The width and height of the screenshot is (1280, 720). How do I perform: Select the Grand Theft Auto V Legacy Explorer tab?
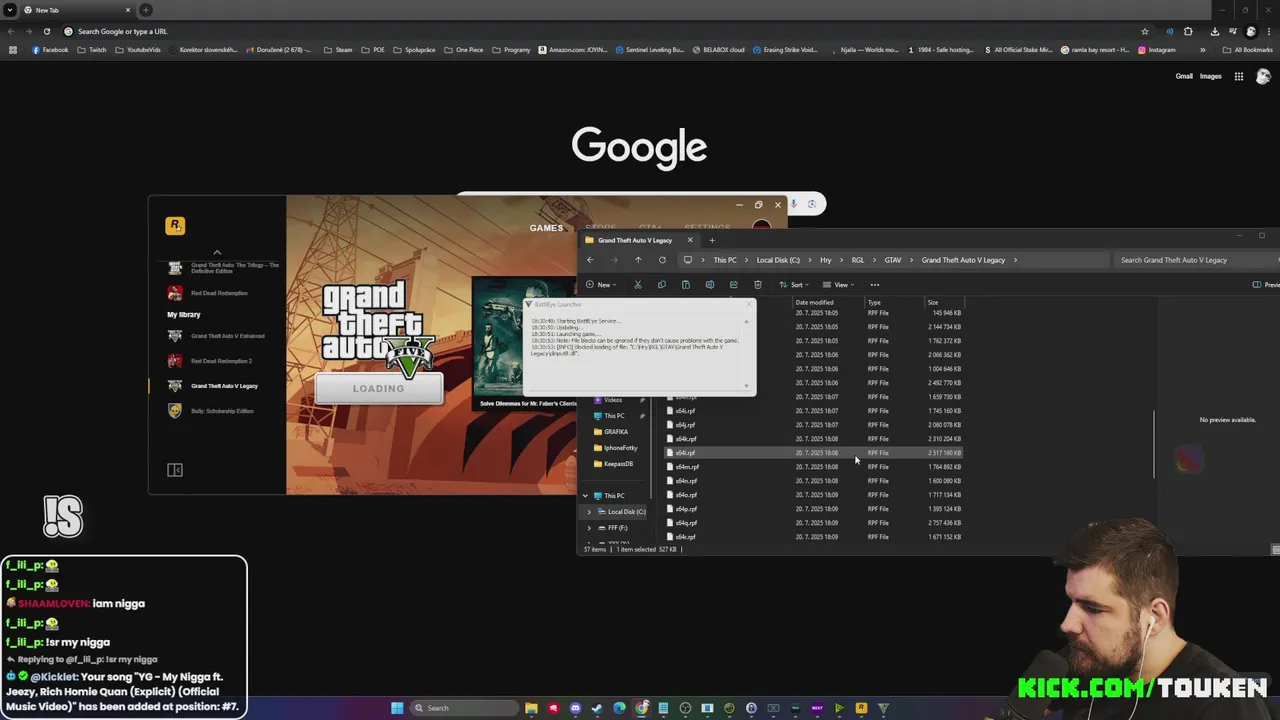[639, 240]
